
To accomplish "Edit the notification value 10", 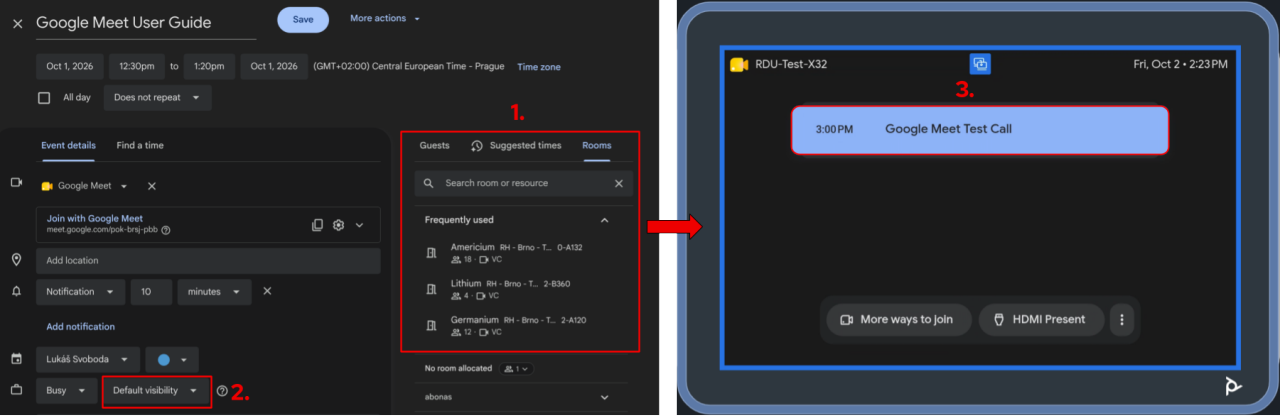I will 151,292.
